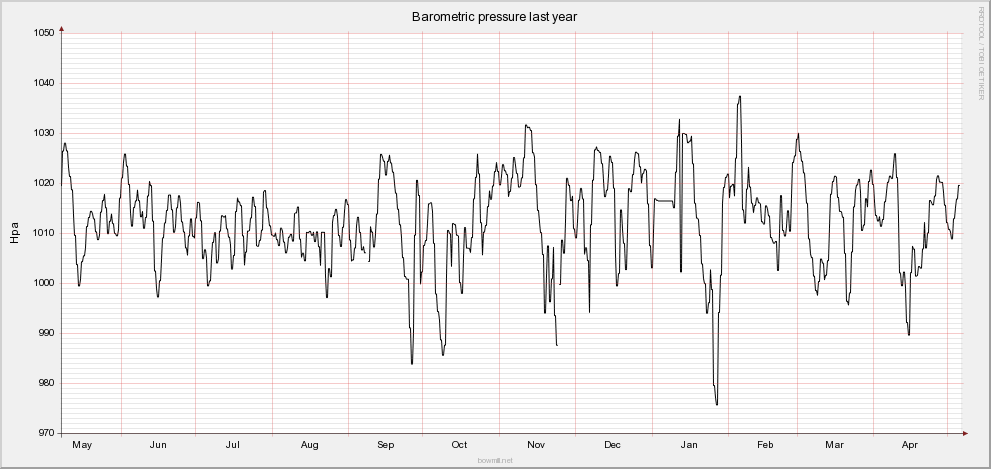
Task: Click the RRDTOOL / TOBI OETIKER vertical watermark
Action: pos(981,51)
